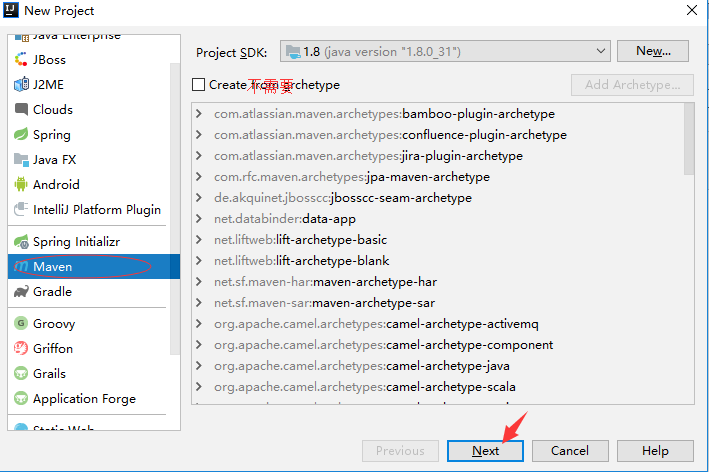
Task: Expand lift-archetype-blank entry
Action: 199,261
